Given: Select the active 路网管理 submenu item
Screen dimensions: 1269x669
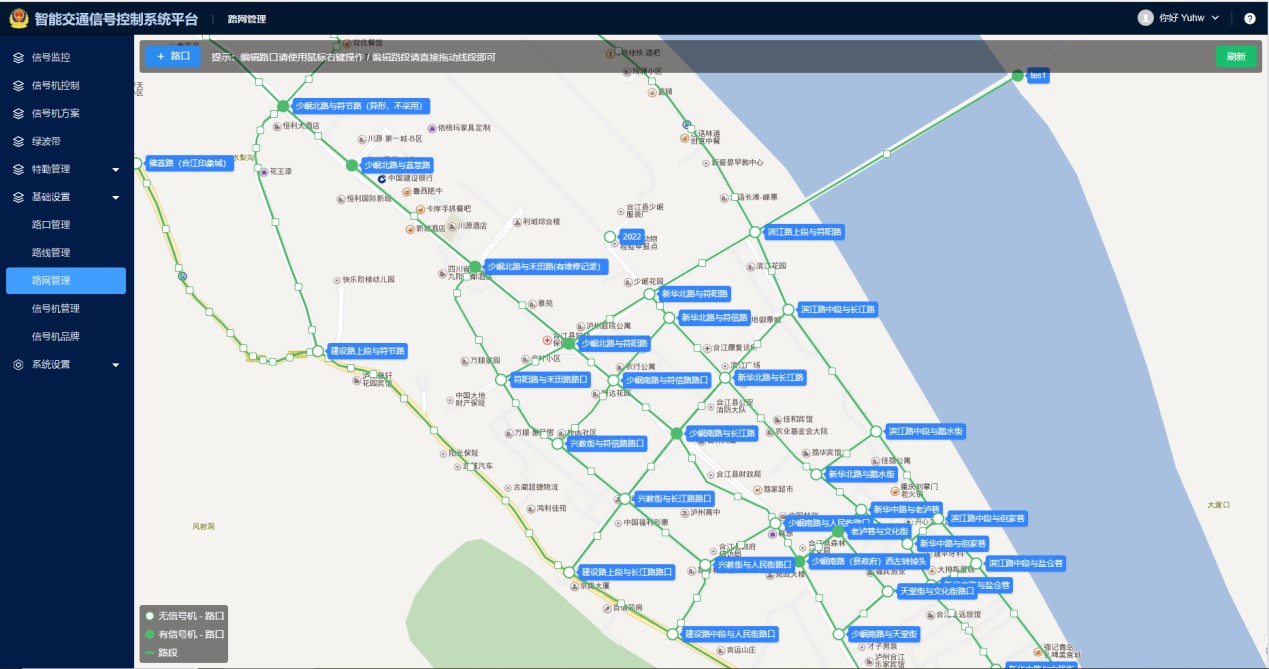Looking at the screenshot, I should pyautogui.click(x=66, y=281).
